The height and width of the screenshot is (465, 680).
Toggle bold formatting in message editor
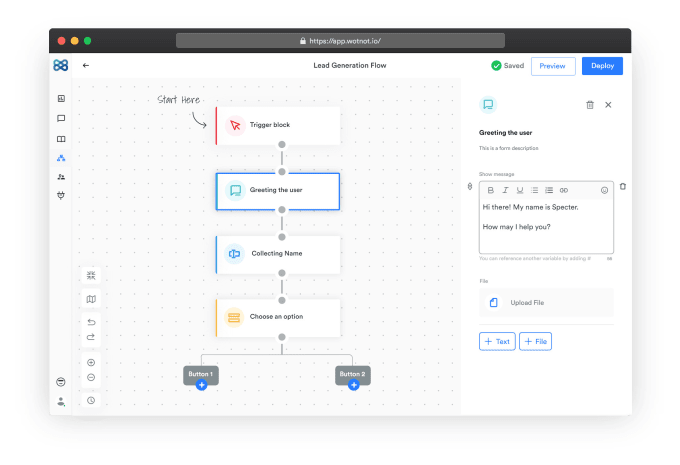tap(490, 190)
